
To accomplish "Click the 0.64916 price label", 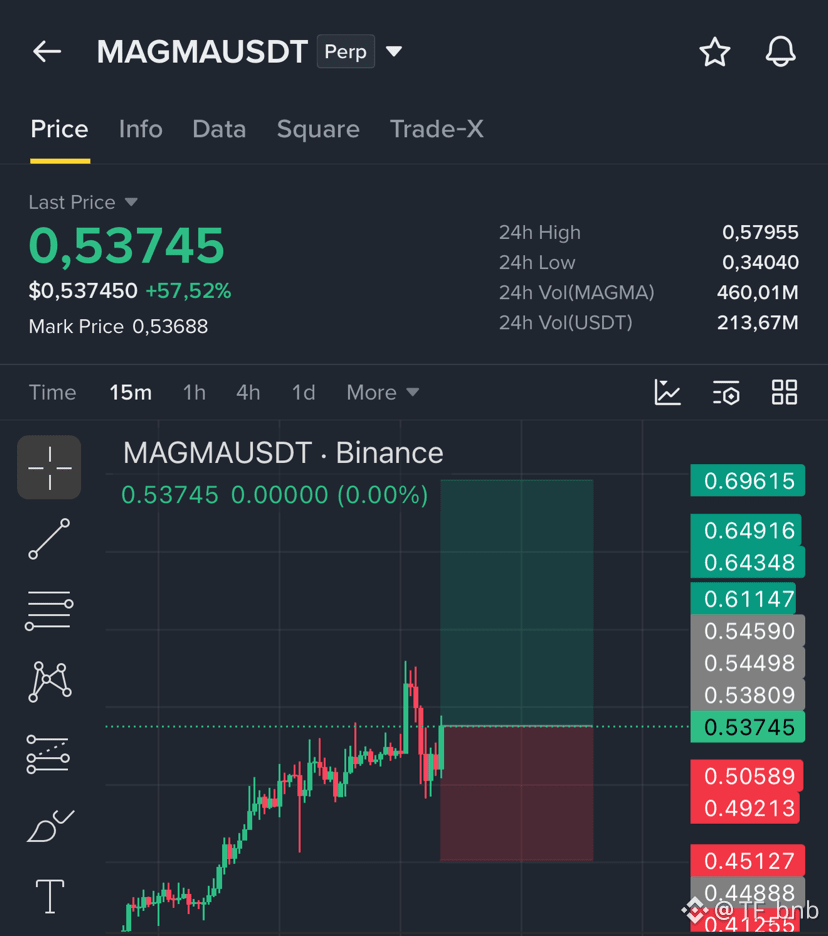I will (x=746, y=530).
